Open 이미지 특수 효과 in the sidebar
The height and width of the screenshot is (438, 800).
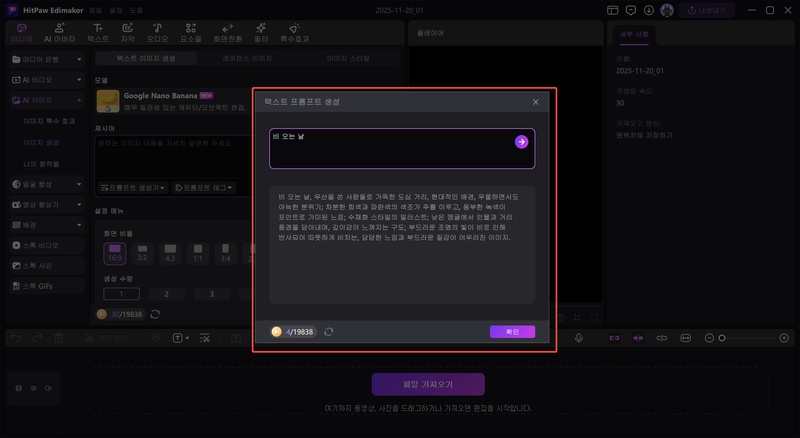click(49, 121)
